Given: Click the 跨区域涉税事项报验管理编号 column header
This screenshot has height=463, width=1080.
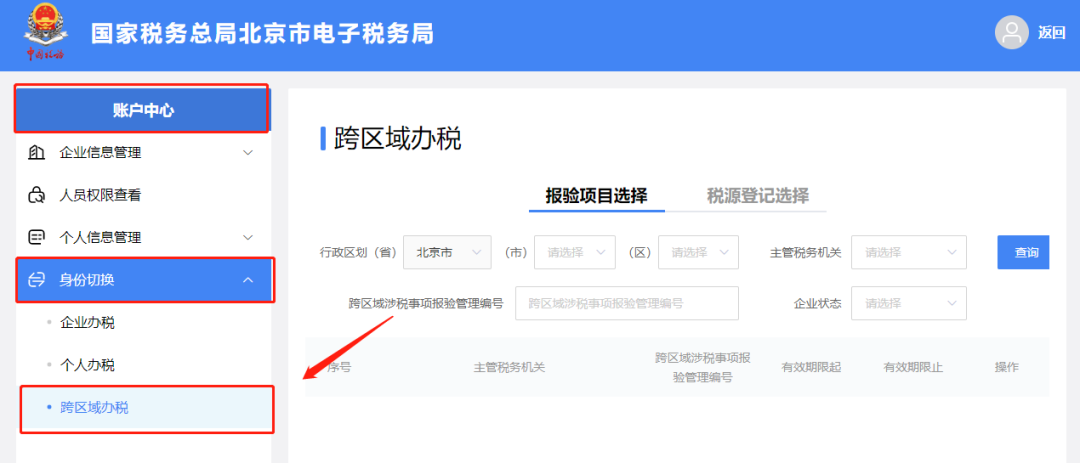Looking at the screenshot, I should 703,368.
